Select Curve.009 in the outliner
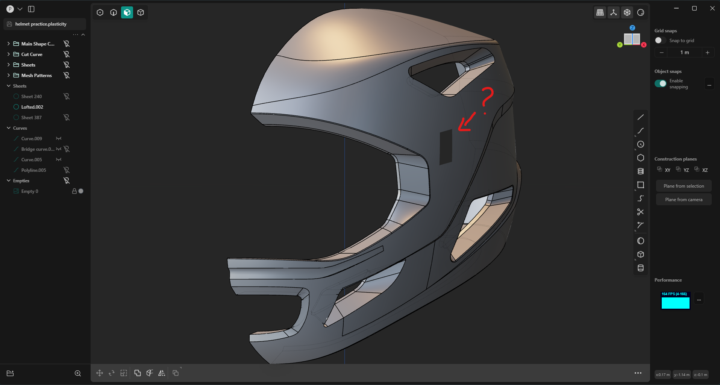 point(31,138)
